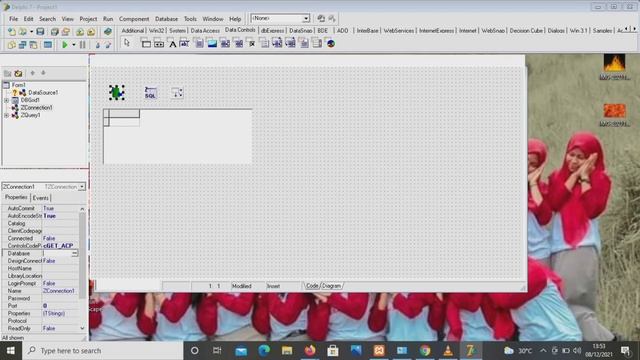Open Microsoft Edge from the taskbar
640x360 pixels.
coord(264,350)
